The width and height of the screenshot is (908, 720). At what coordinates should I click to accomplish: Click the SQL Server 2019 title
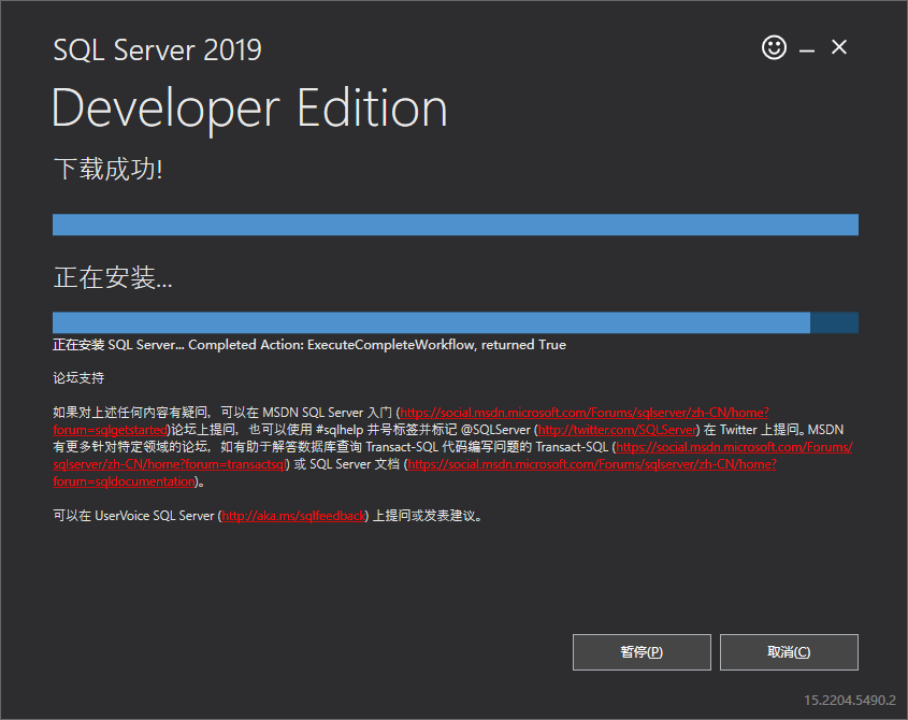pos(157,50)
